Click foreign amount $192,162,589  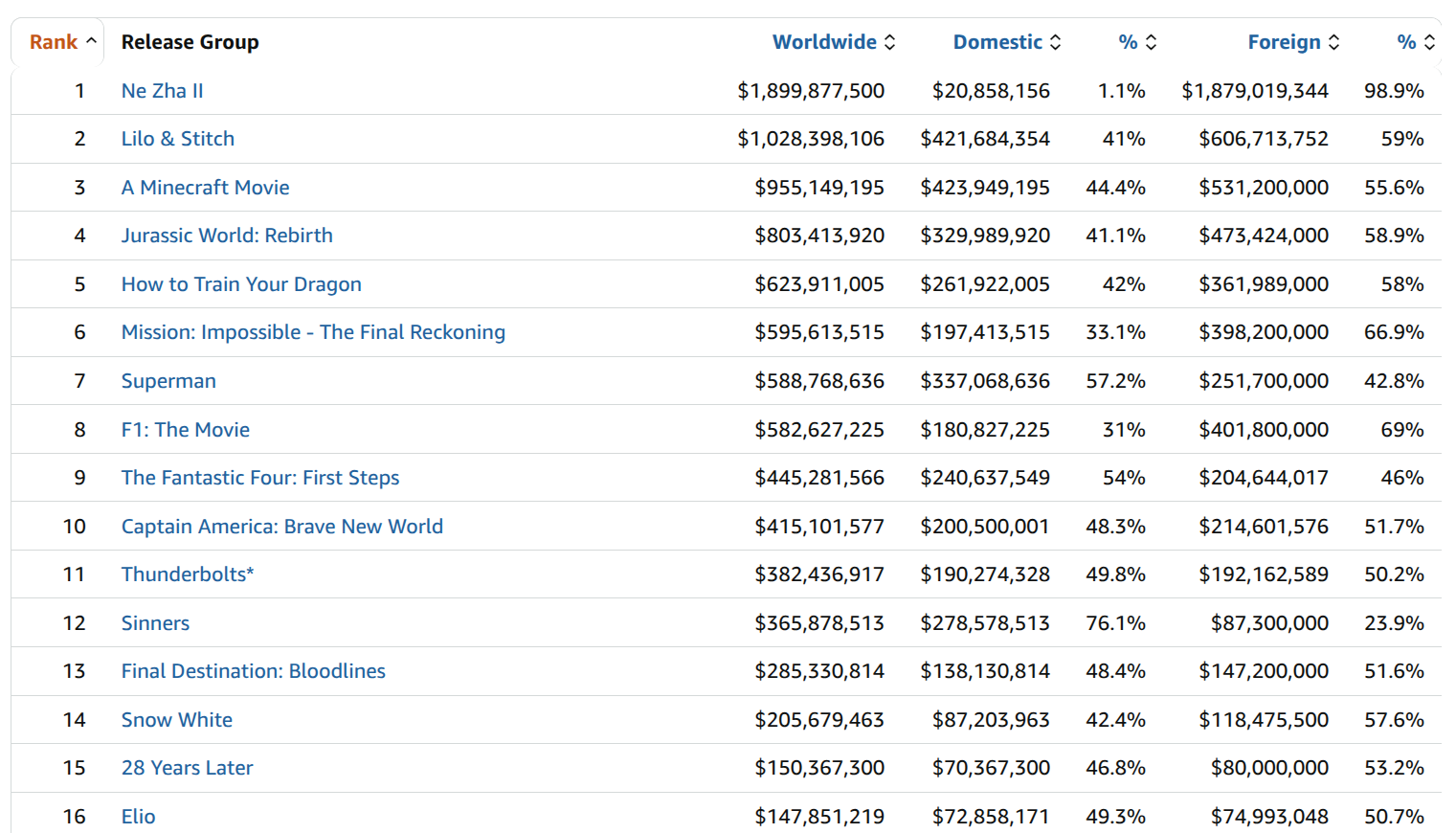tap(1264, 574)
